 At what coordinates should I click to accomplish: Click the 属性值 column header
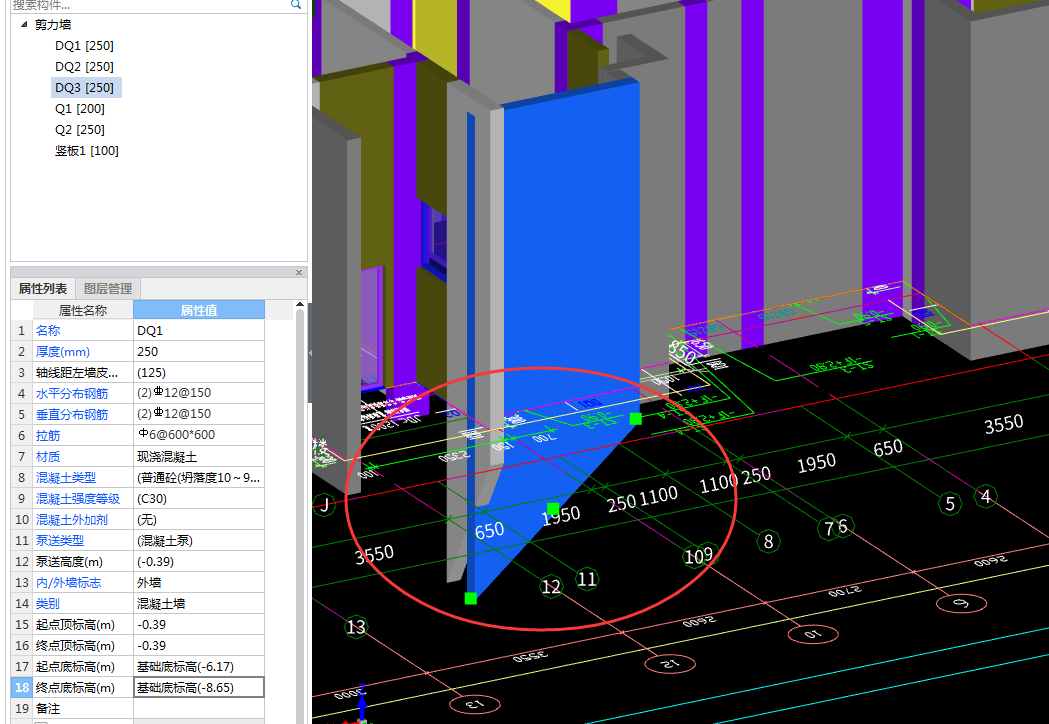tap(199, 310)
